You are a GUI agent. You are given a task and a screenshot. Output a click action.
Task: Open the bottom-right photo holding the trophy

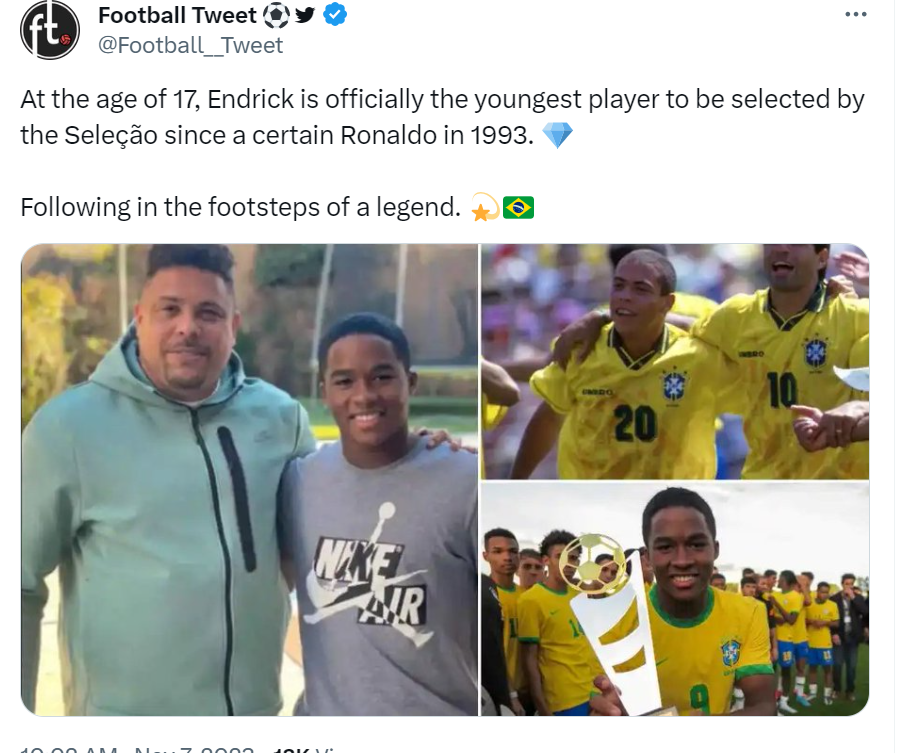coord(675,599)
